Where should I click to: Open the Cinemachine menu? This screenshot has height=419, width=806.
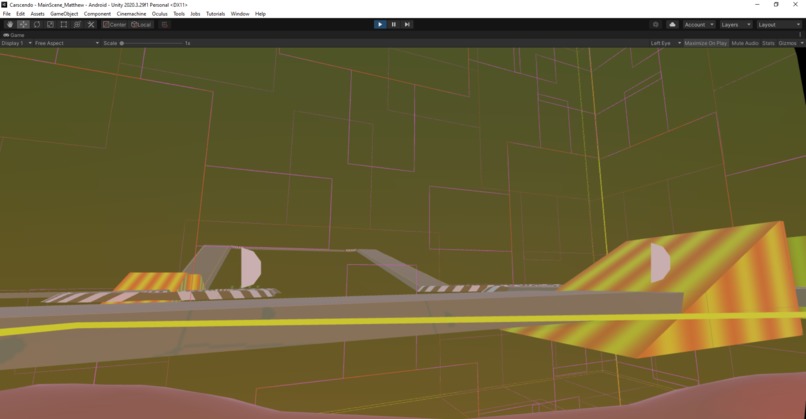pos(132,14)
